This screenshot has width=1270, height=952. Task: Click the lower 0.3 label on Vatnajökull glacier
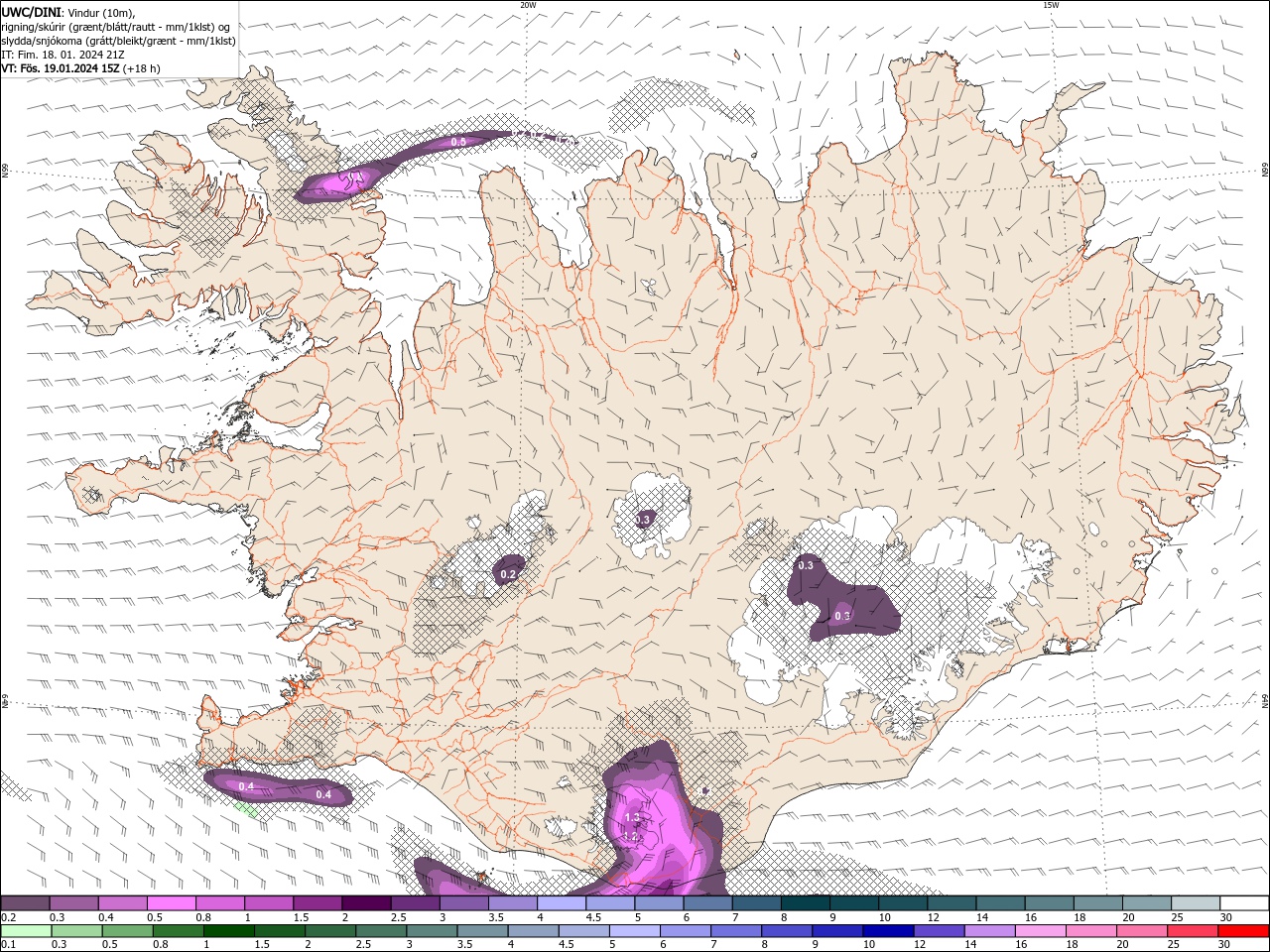pyautogui.click(x=842, y=616)
